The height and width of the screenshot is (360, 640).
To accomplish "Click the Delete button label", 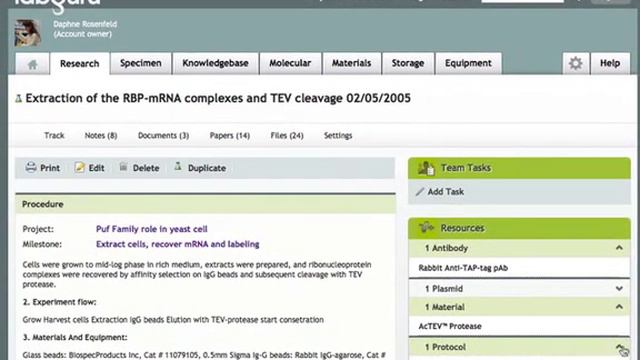I will pos(146,168).
